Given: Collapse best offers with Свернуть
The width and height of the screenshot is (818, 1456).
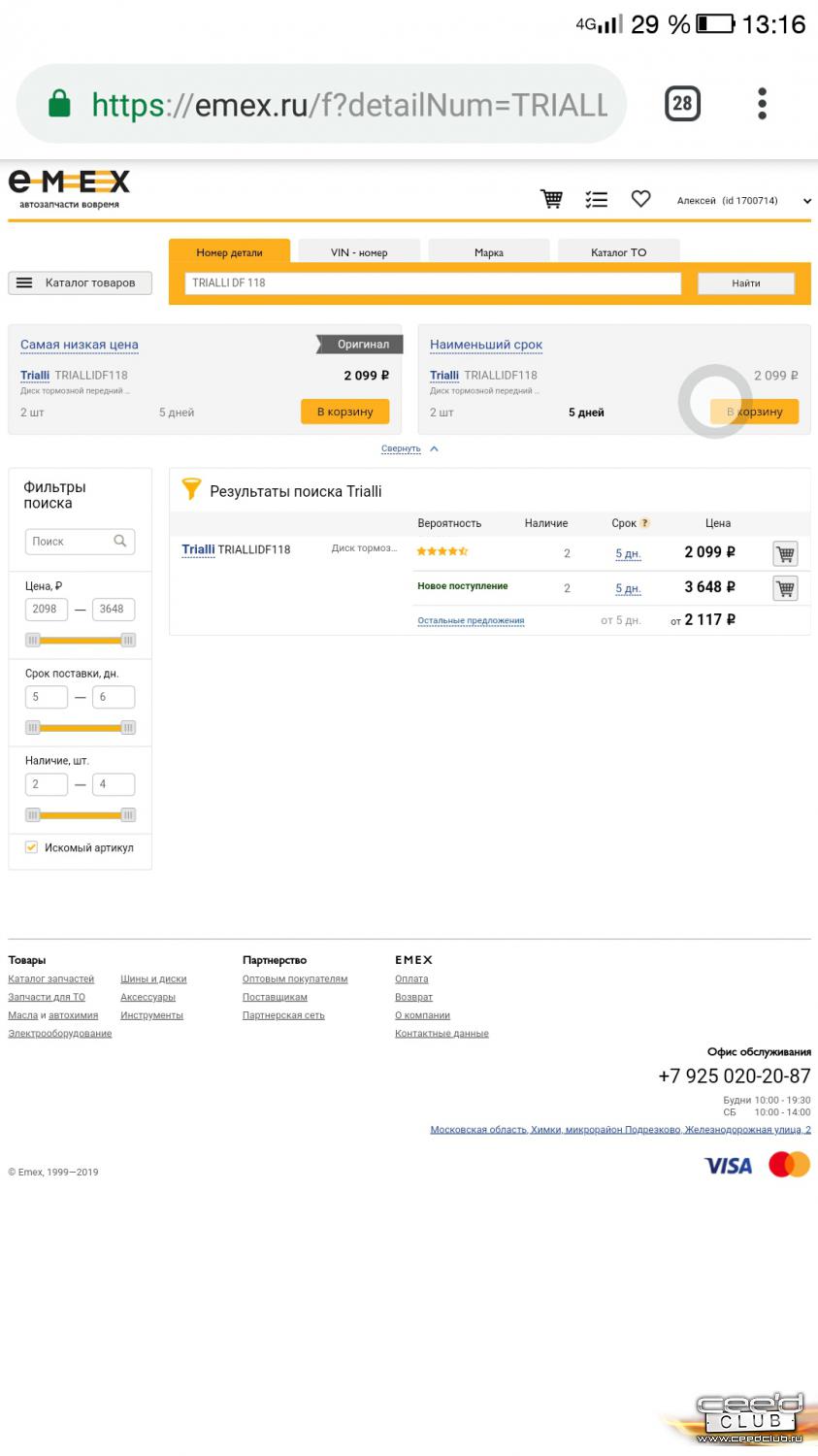Looking at the screenshot, I should pyautogui.click(x=402, y=448).
